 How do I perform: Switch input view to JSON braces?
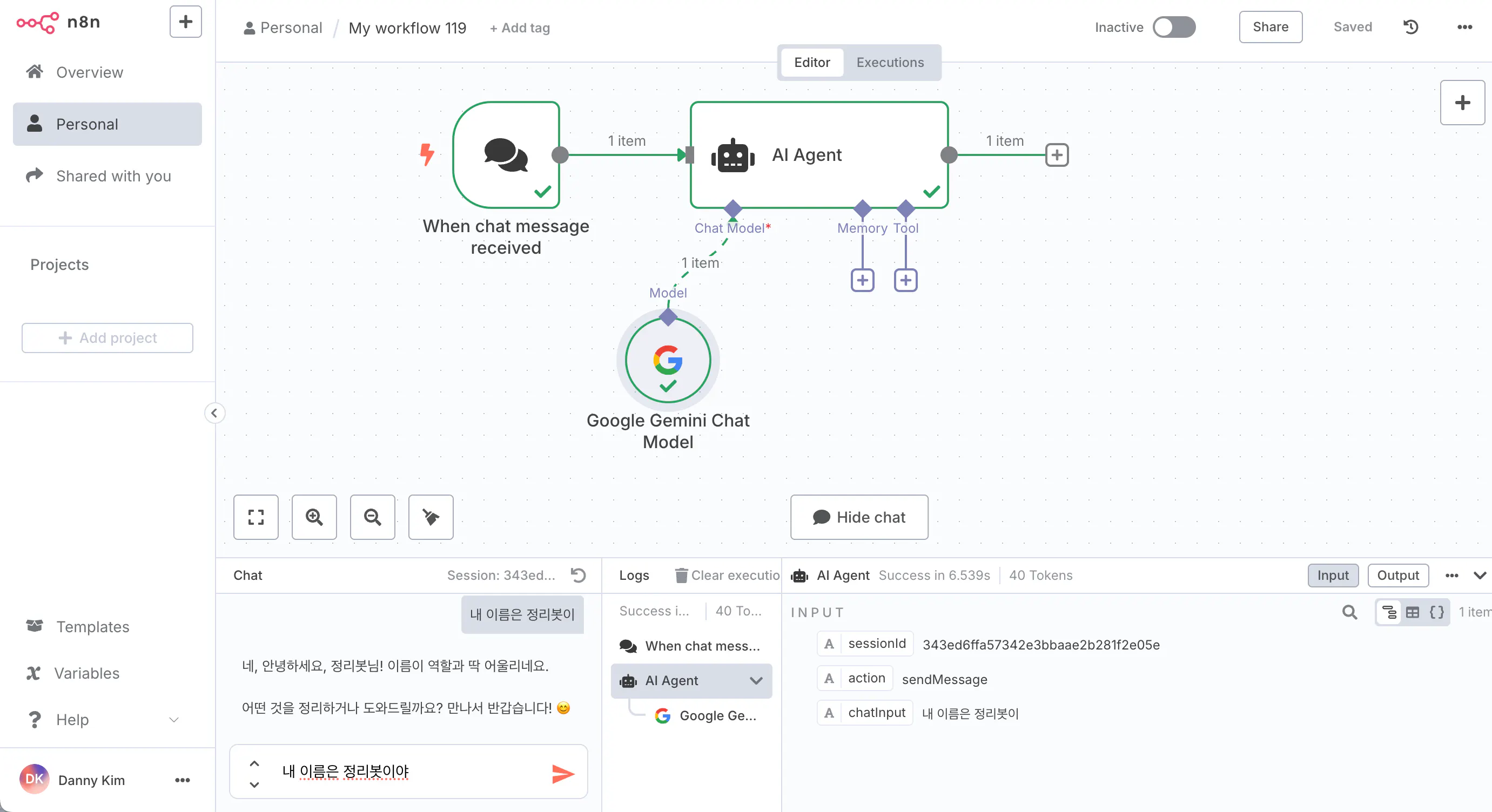(1437, 612)
